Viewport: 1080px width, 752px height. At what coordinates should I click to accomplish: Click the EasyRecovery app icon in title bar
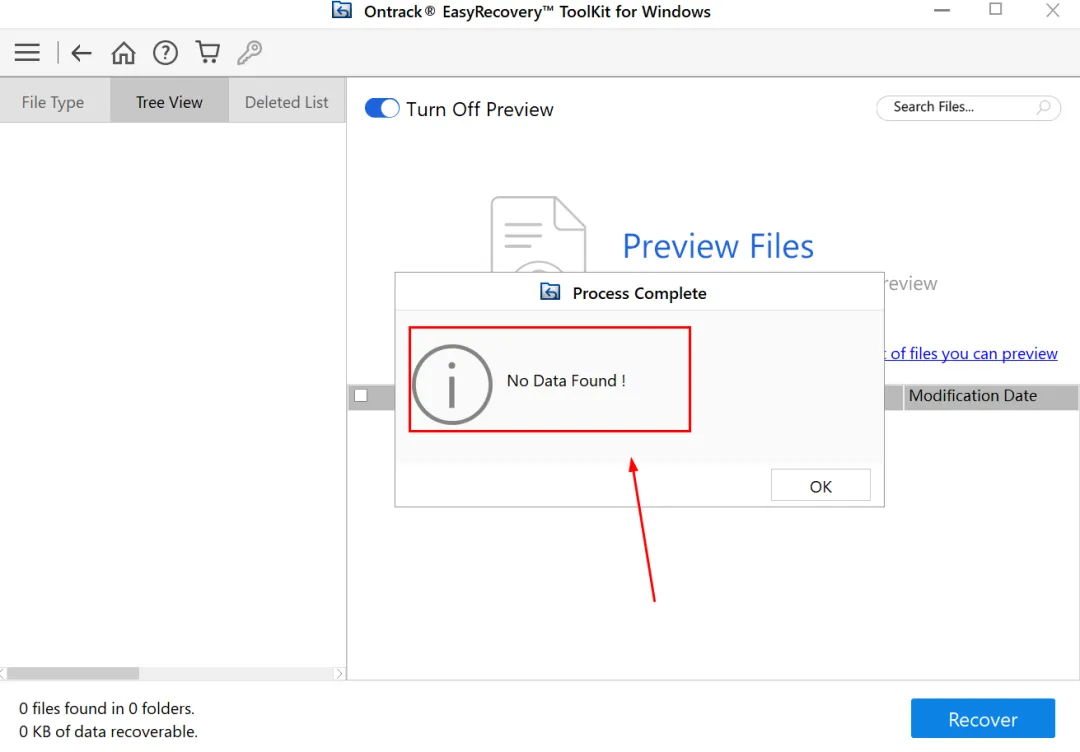click(342, 10)
